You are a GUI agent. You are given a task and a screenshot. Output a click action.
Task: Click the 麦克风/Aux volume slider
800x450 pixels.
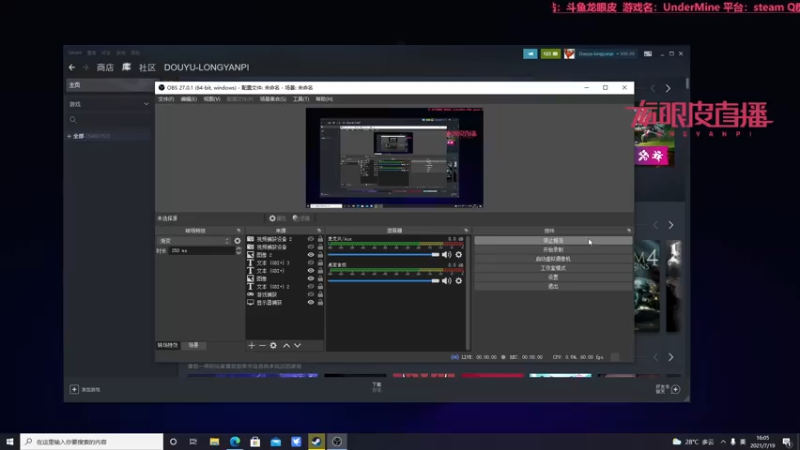tap(383, 255)
